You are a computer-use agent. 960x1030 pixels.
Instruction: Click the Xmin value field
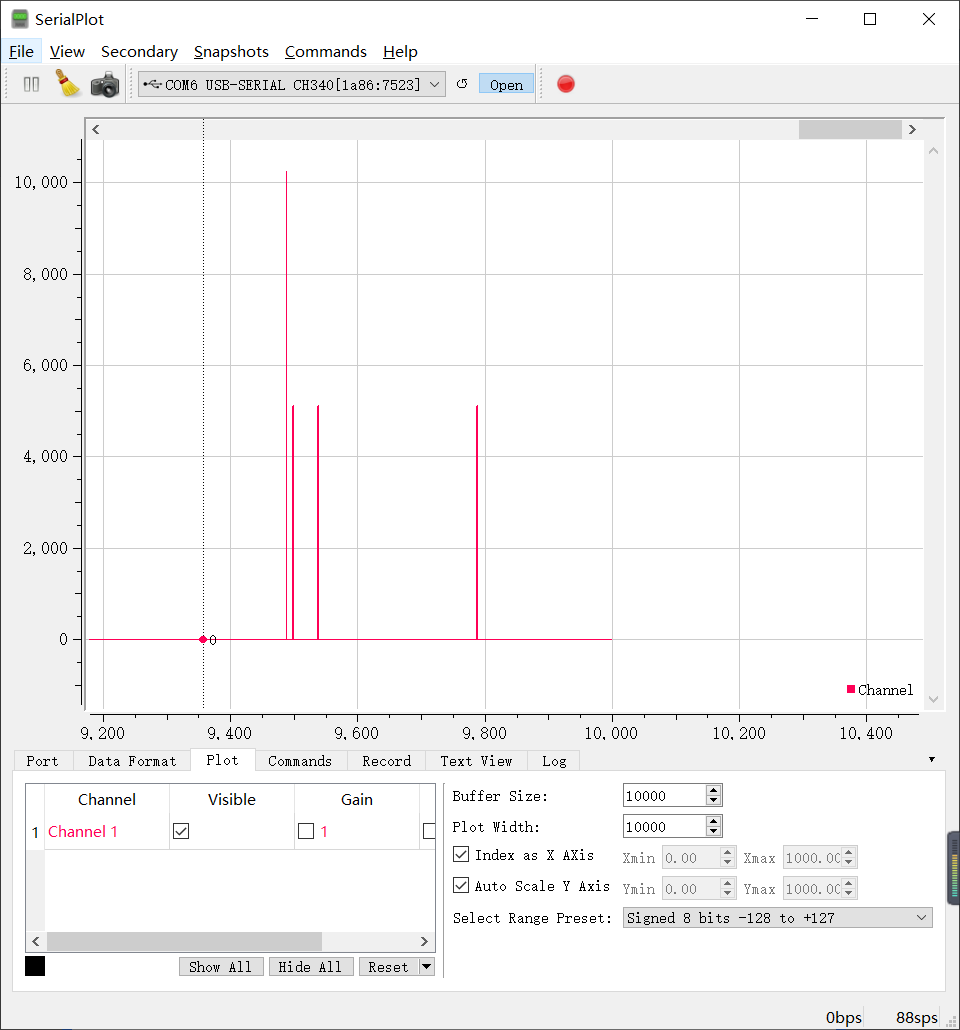pos(692,857)
